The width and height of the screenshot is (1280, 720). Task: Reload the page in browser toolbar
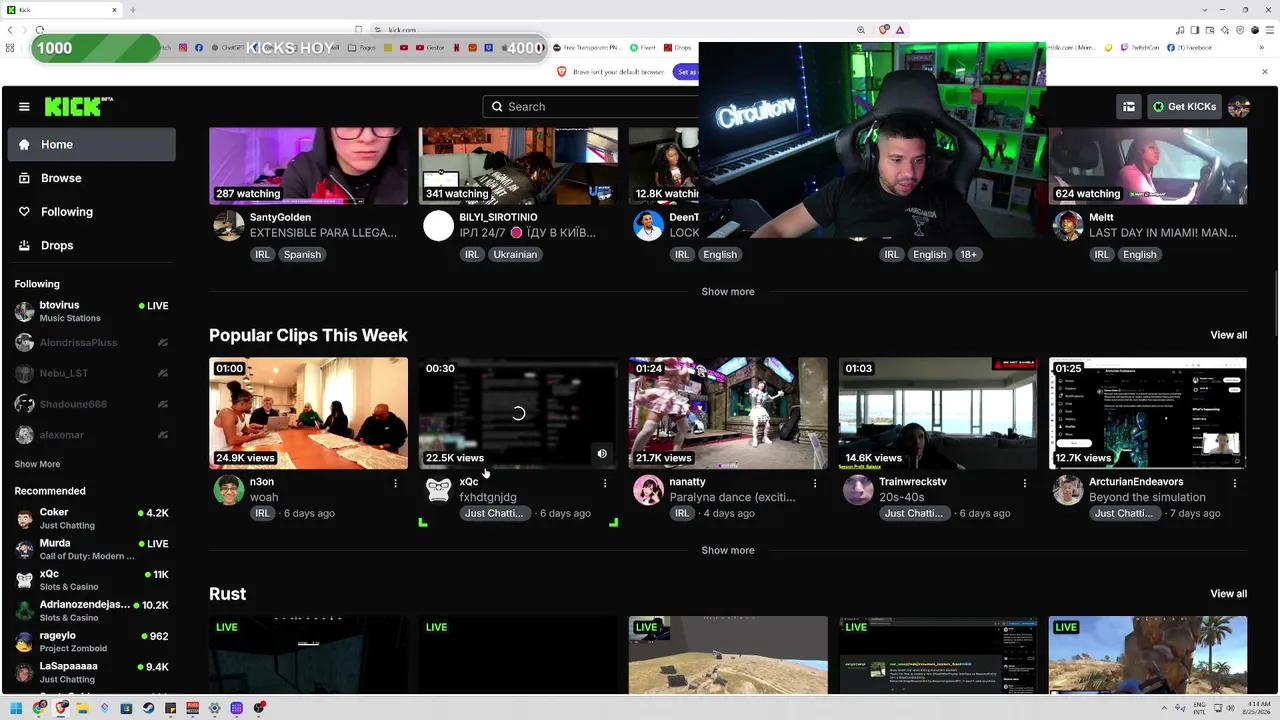39,30
